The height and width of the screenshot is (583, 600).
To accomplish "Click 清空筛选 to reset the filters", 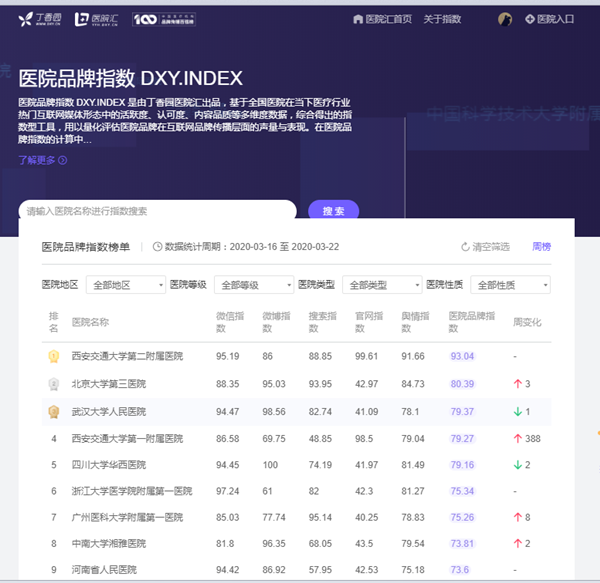I will tap(485, 247).
